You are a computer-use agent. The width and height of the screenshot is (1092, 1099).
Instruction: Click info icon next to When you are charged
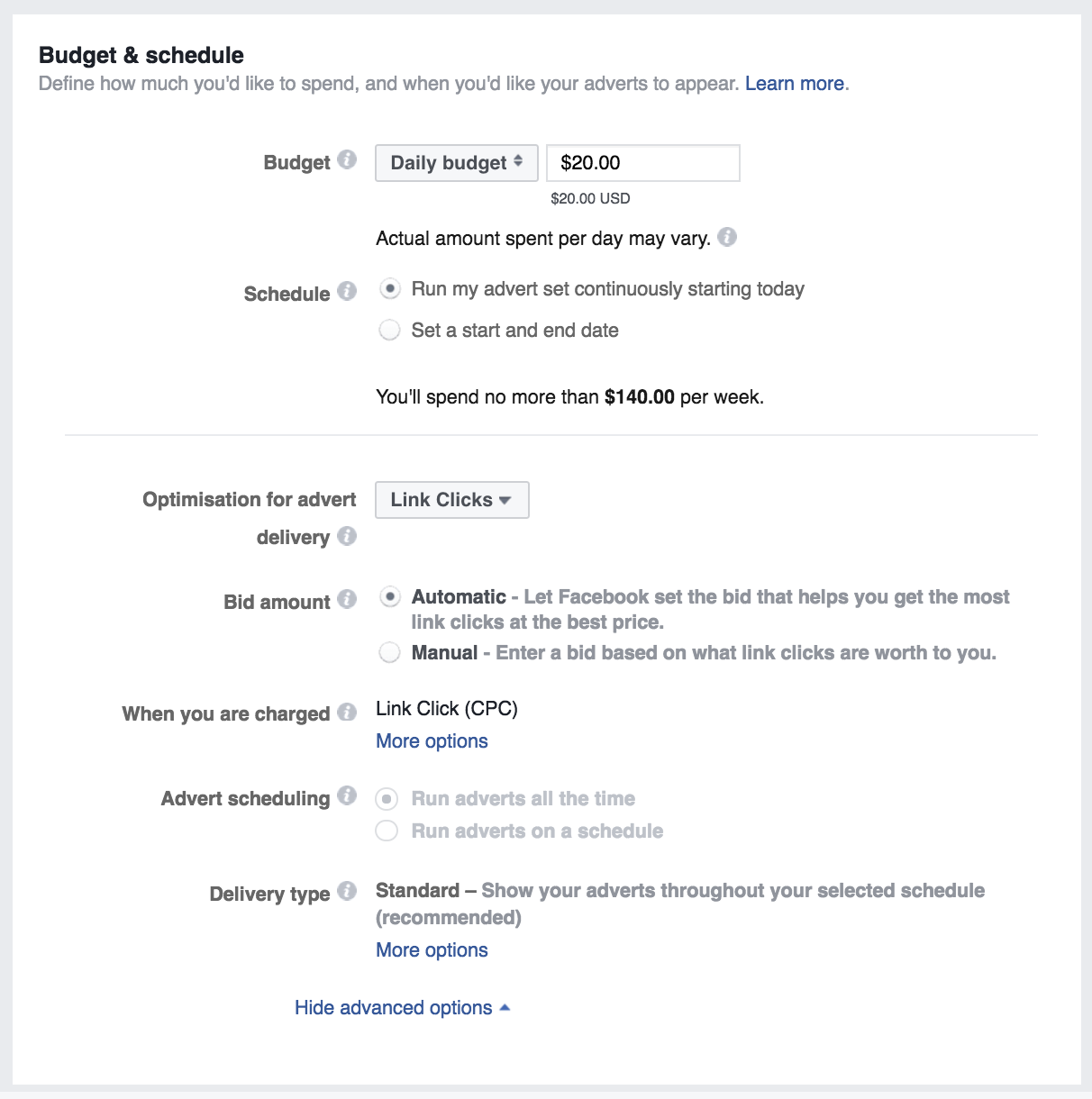pos(347,712)
